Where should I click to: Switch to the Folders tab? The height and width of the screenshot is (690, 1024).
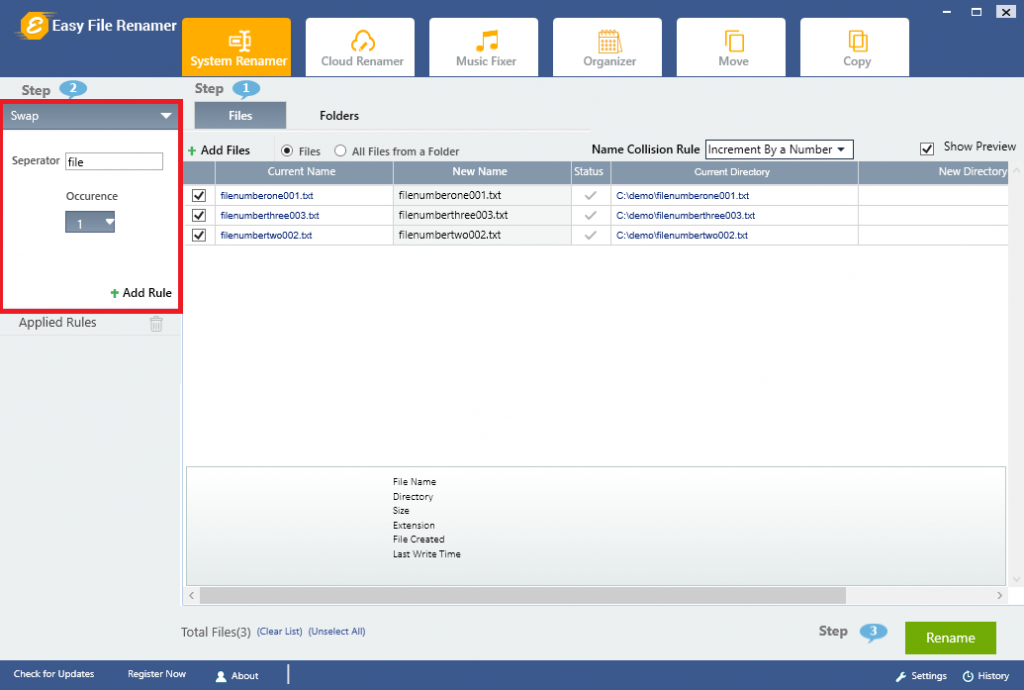click(x=339, y=115)
